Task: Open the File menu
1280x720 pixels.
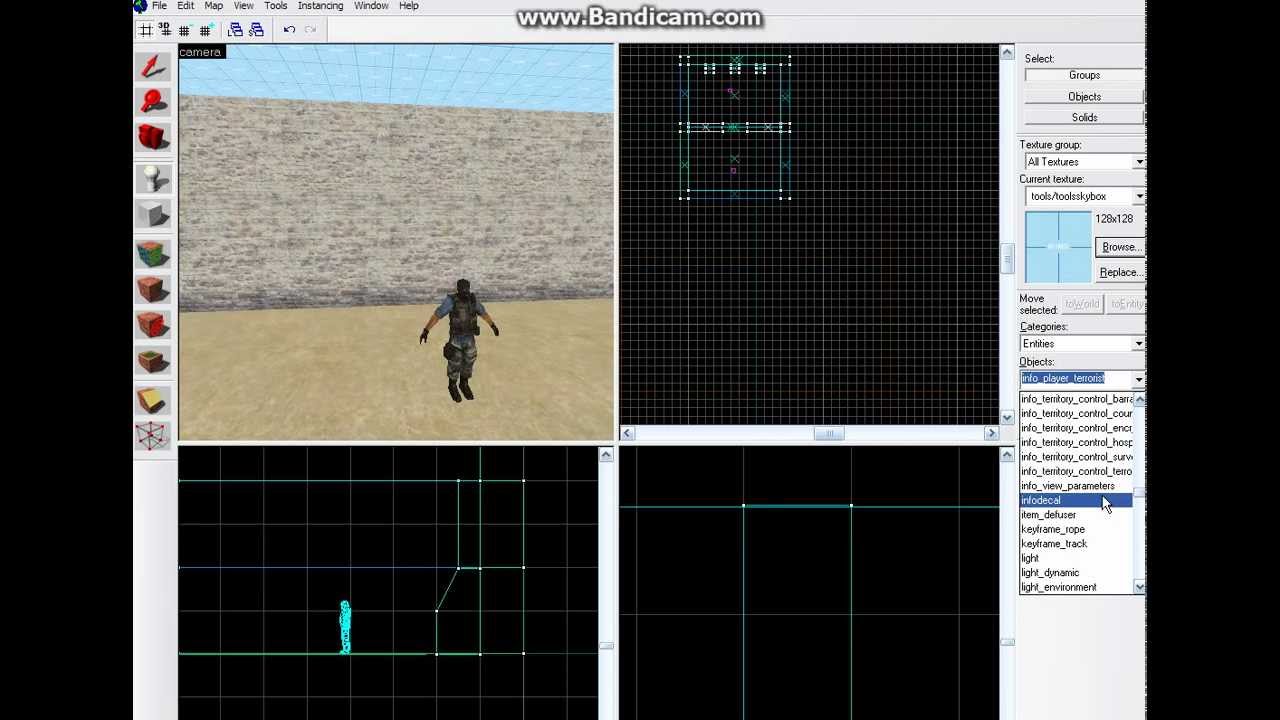Action: [159, 6]
